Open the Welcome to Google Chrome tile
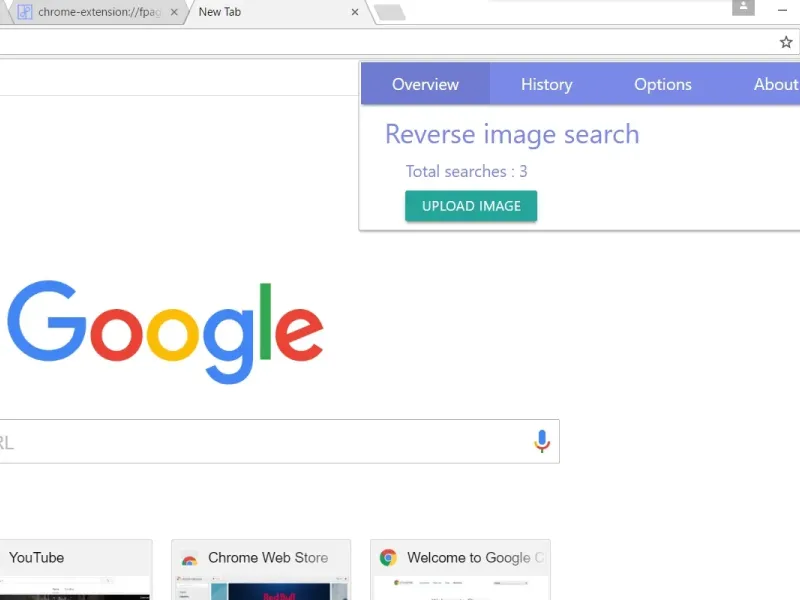 coord(460,570)
